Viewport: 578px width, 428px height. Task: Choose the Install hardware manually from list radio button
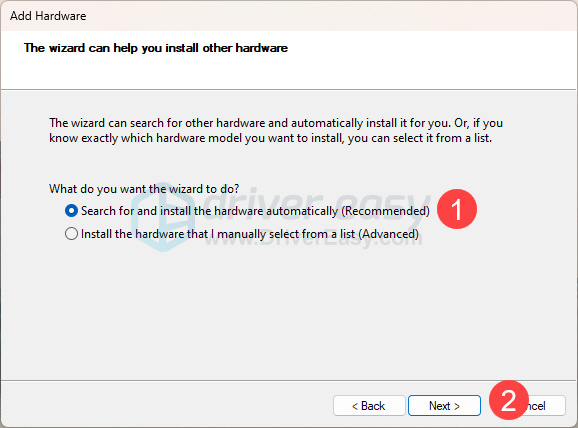click(71, 234)
